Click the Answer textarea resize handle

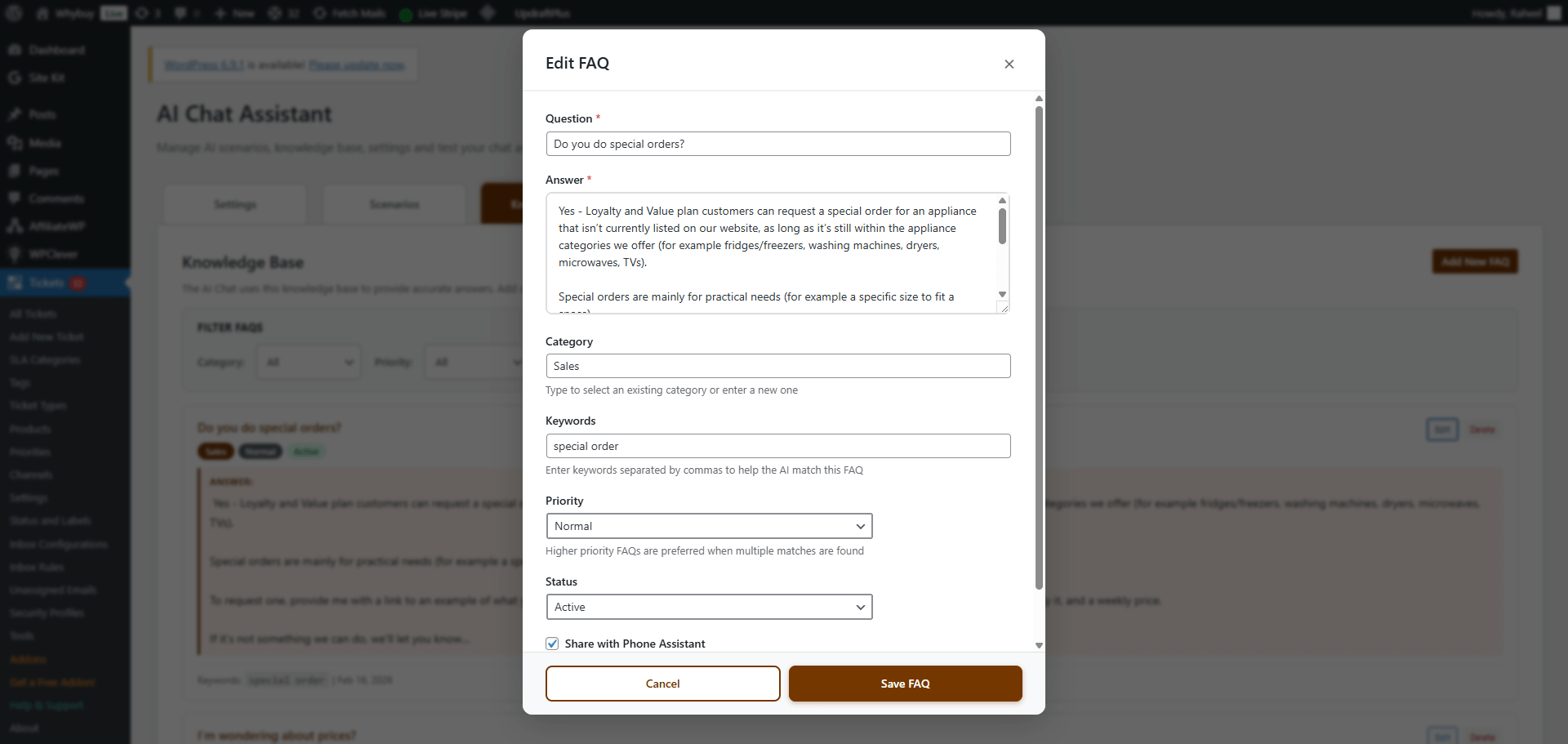click(x=1004, y=307)
